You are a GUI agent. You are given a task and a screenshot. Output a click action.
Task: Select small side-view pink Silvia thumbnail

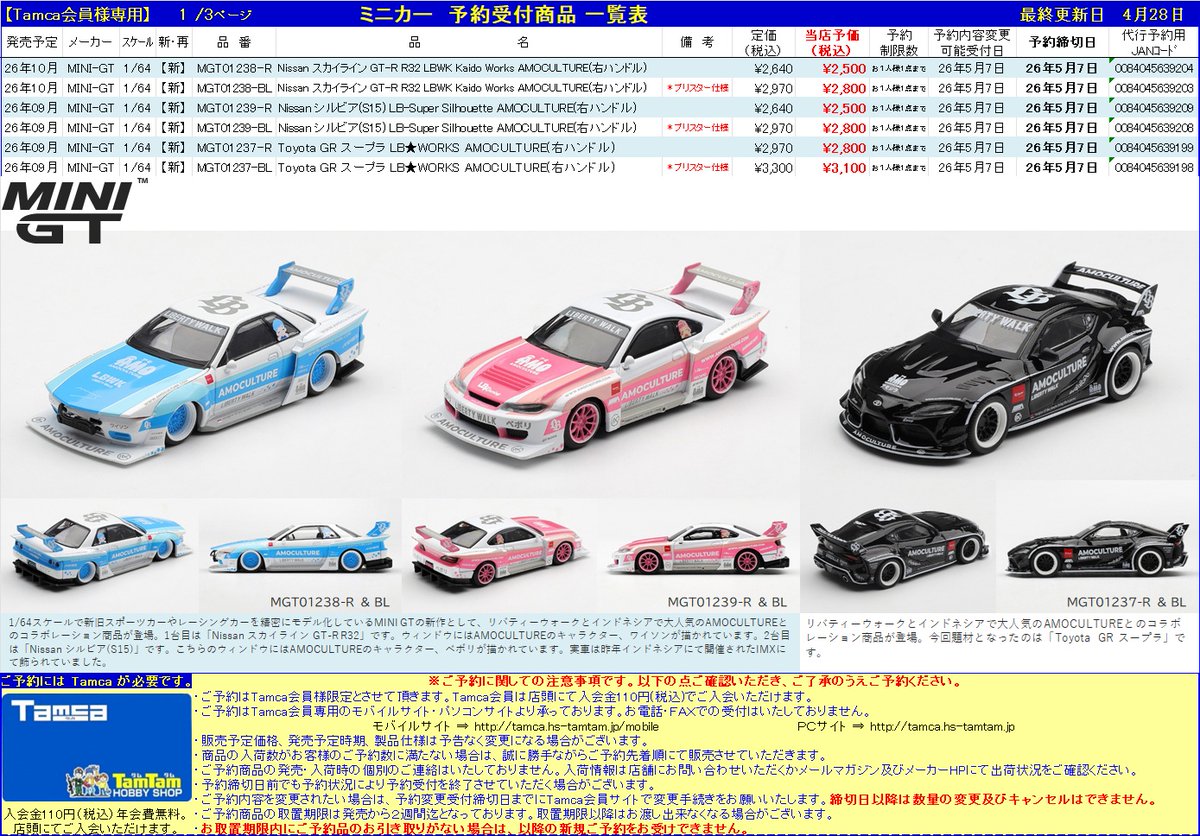tap(697, 556)
